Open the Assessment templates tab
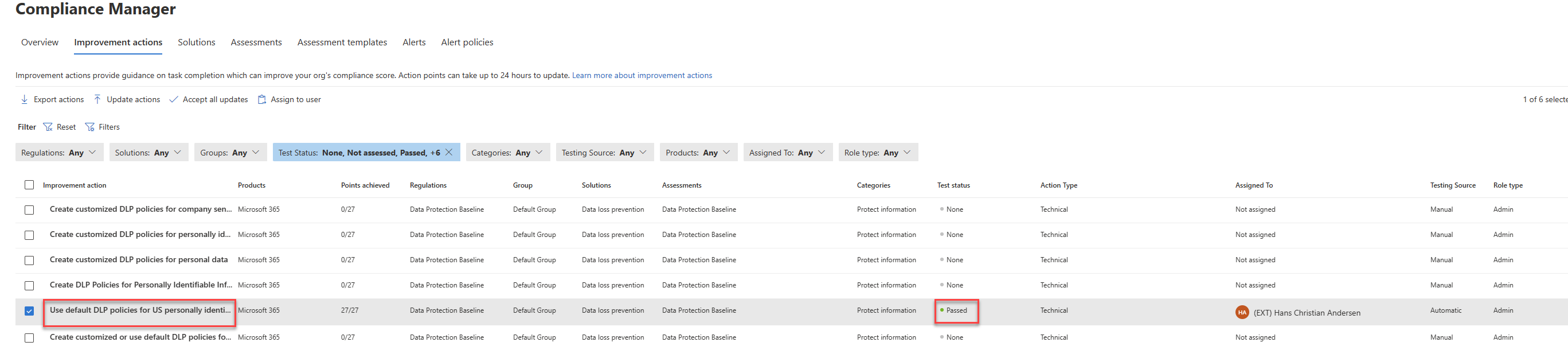This screenshot has height=346, width=1568. click(x=342, y=42)
